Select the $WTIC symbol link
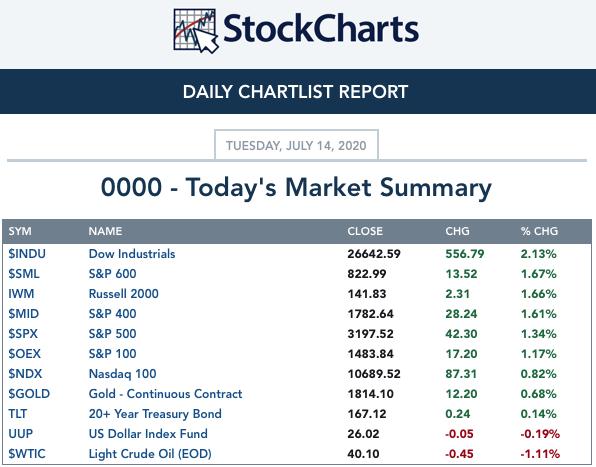Image resolution: width=596 pixels, height=467 pixels. [x=27, y=454]
